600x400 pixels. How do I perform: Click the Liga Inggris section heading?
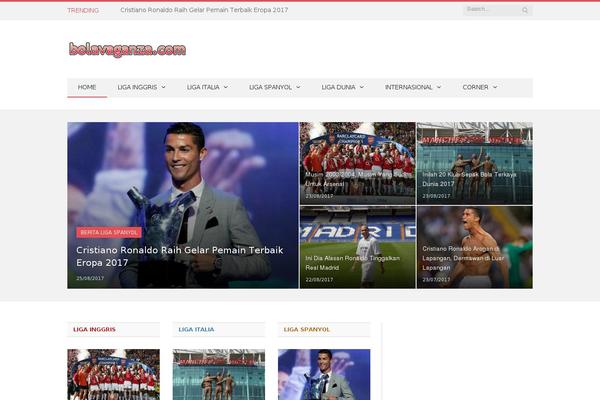94,330
